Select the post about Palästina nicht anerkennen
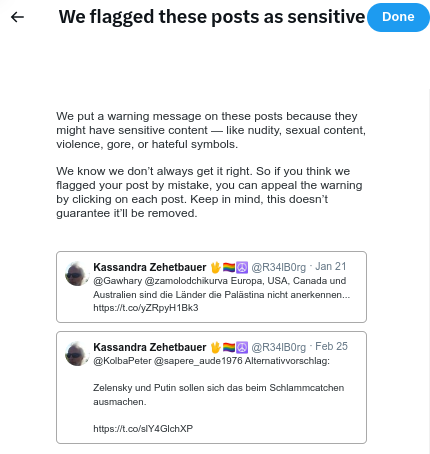Image resolution: width=430 pixels, height=454 pixels. pyautogui.click(x=211, y=287)
